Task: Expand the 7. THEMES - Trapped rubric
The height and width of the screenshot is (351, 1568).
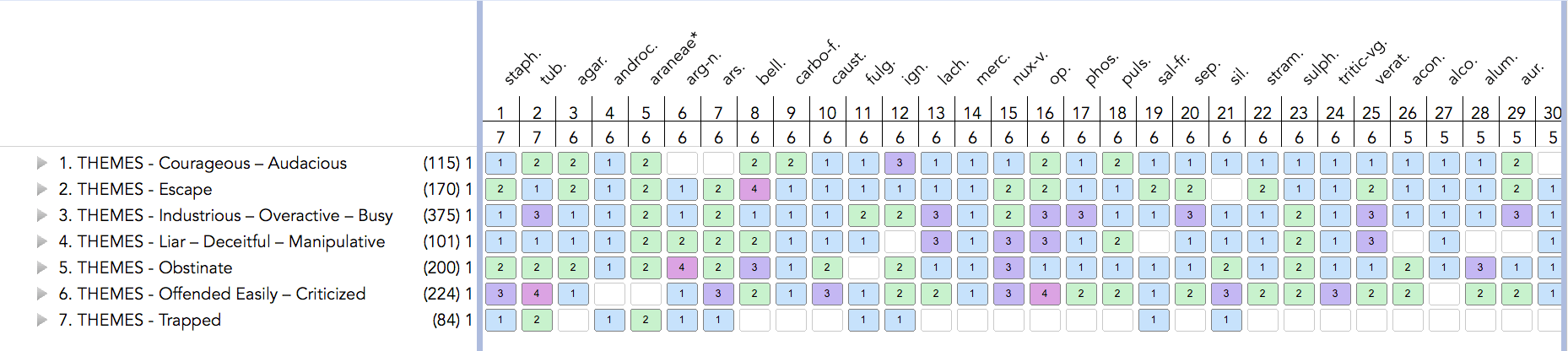Action: click(x=41, y=320)
